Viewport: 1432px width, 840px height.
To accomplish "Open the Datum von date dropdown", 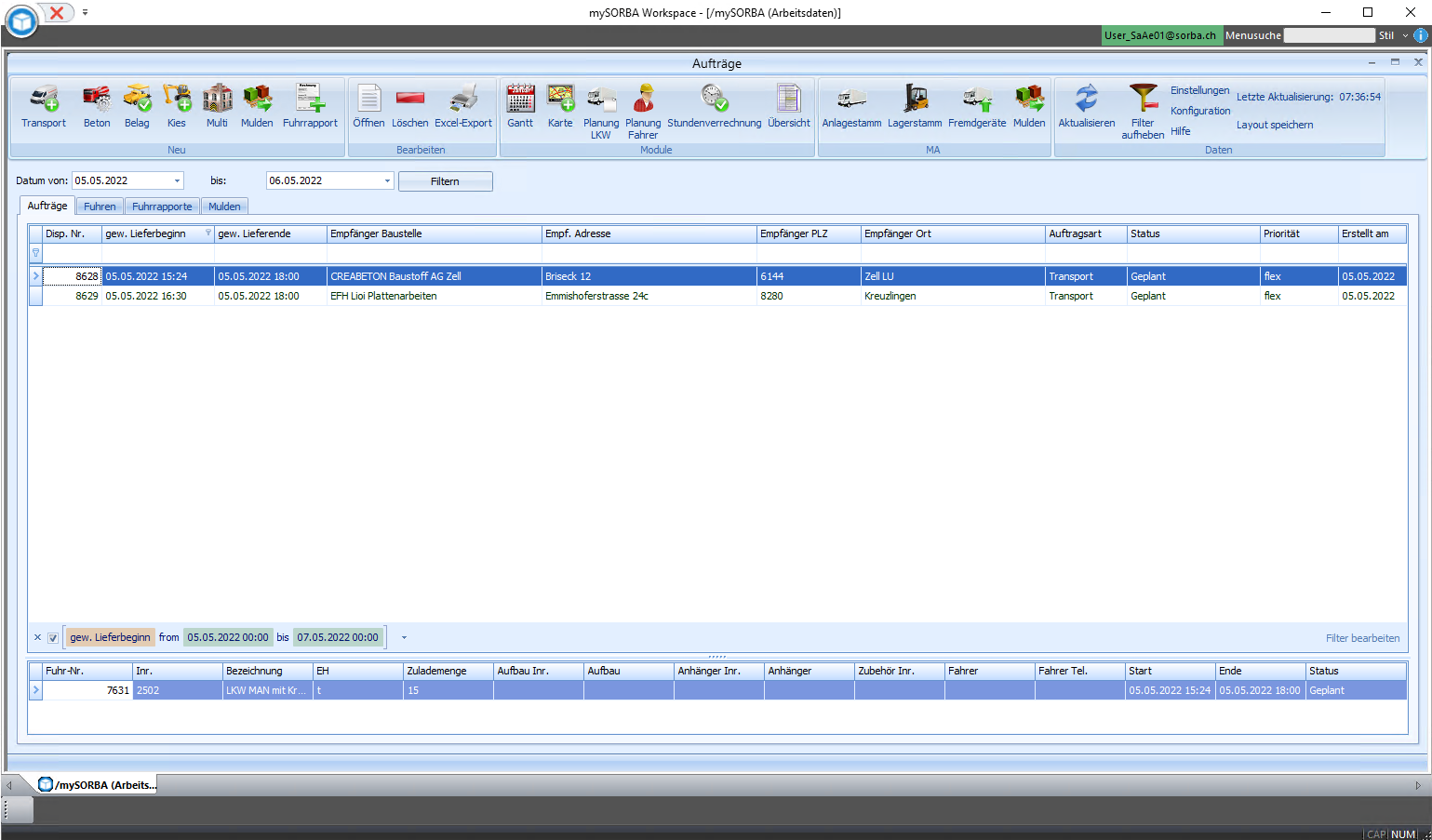I will point(177,180).
